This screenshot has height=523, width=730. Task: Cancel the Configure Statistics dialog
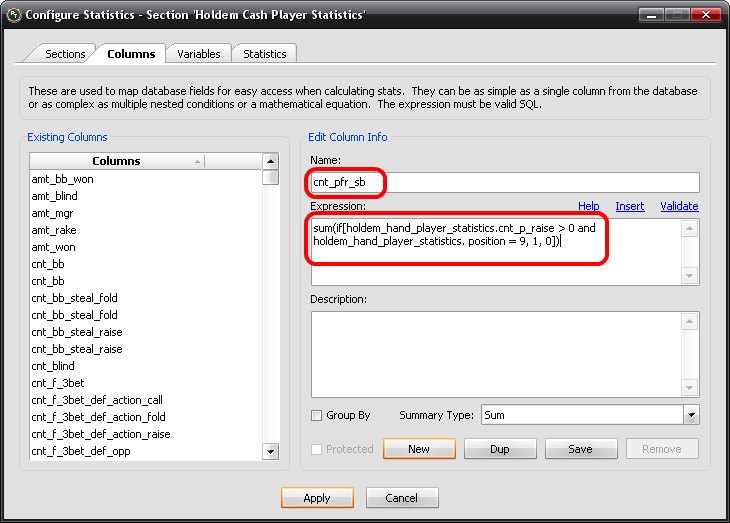click(402, 498)
